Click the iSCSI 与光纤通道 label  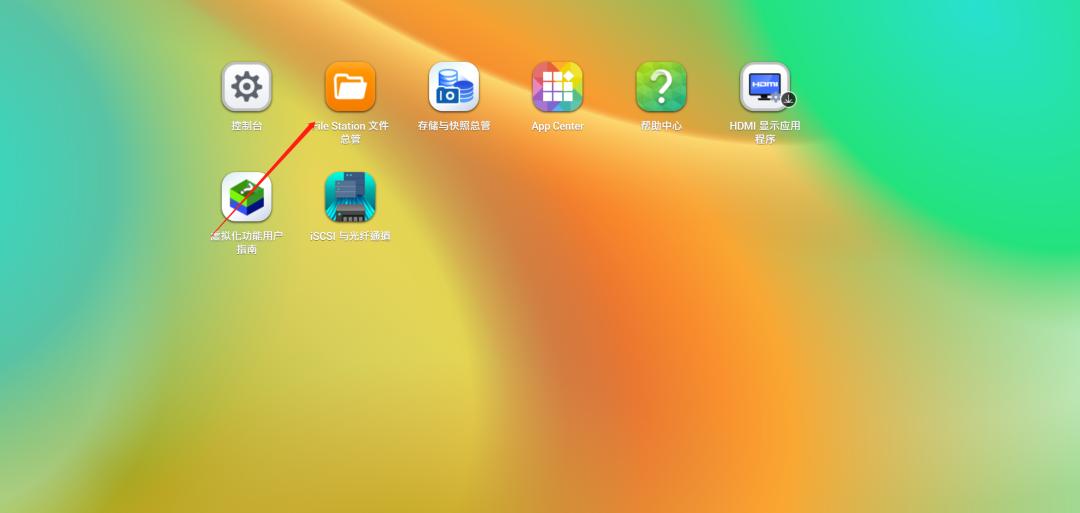click(351, 235)
